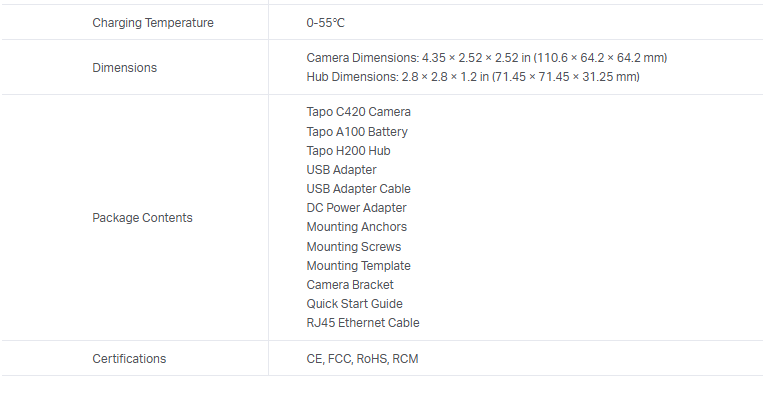Viewport: 765px width, 401px height.
Task: Click the Dimensions row label
Action: 124,67
